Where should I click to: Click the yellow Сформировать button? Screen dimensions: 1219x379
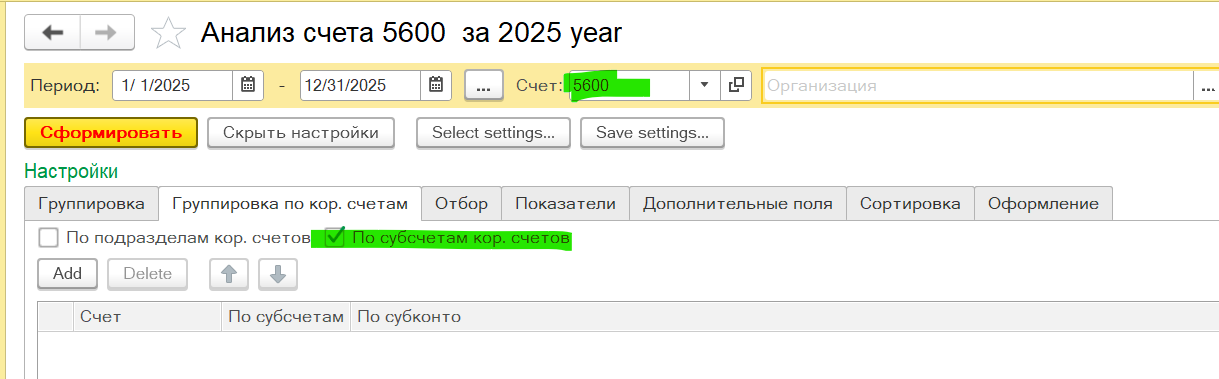click(111, 132)
